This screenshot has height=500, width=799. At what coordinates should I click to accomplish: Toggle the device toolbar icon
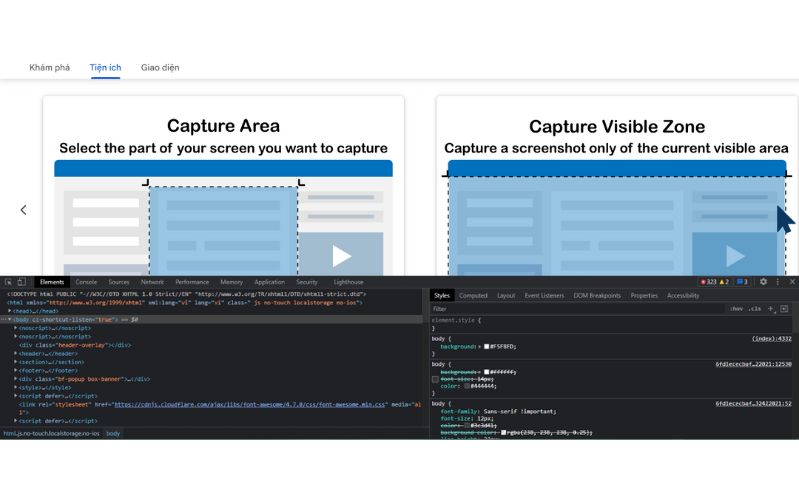tap(21, 282)
